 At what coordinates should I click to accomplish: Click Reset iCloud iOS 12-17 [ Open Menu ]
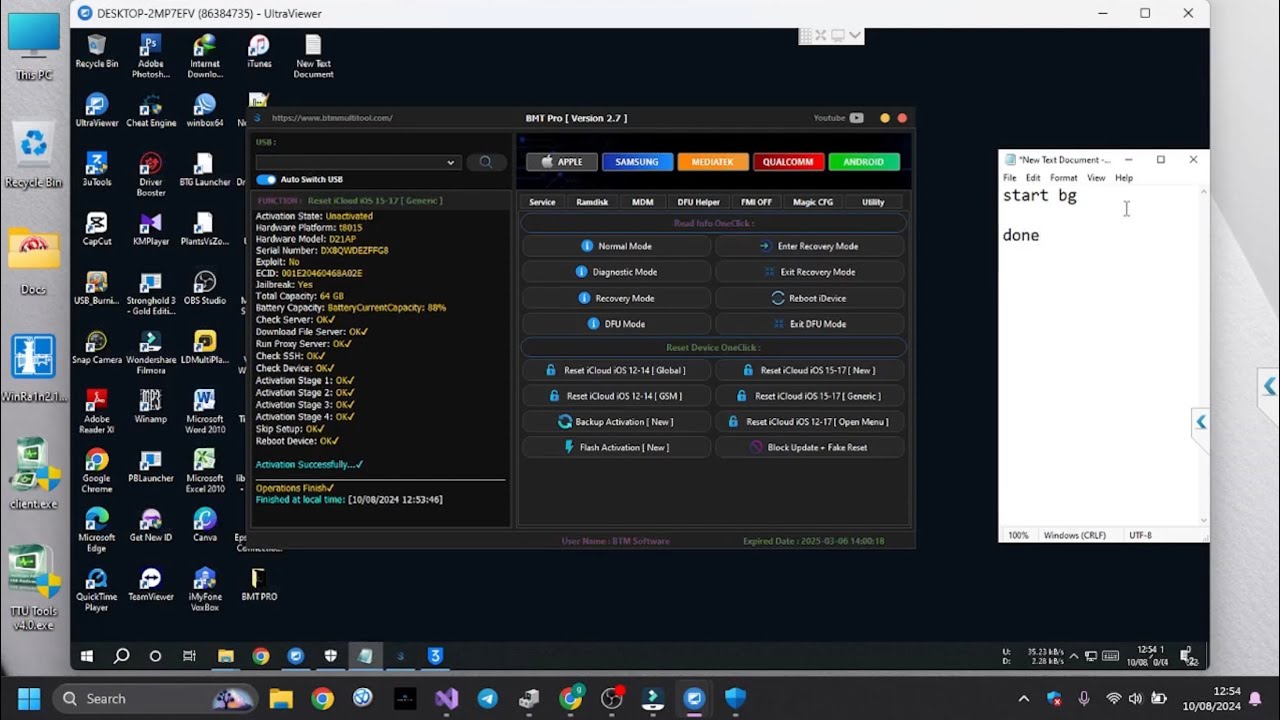[x=809, y=422]
